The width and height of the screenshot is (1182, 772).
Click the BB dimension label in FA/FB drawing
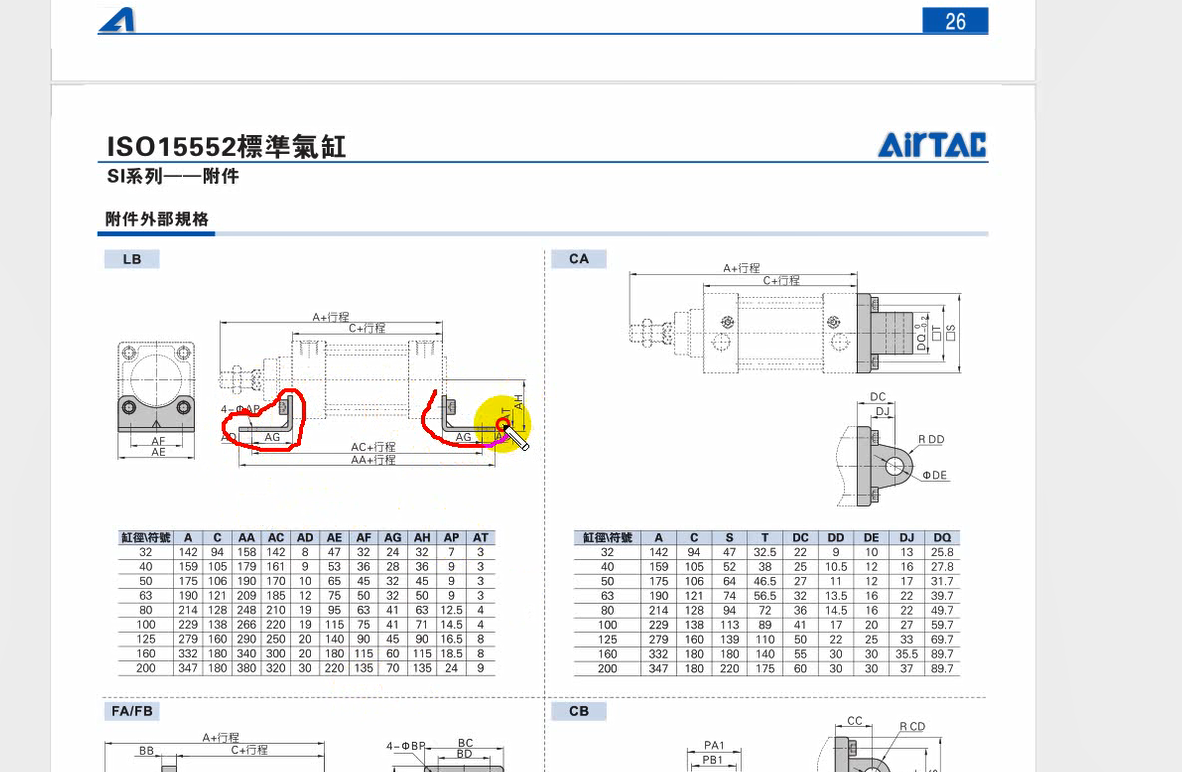(146, 751)
